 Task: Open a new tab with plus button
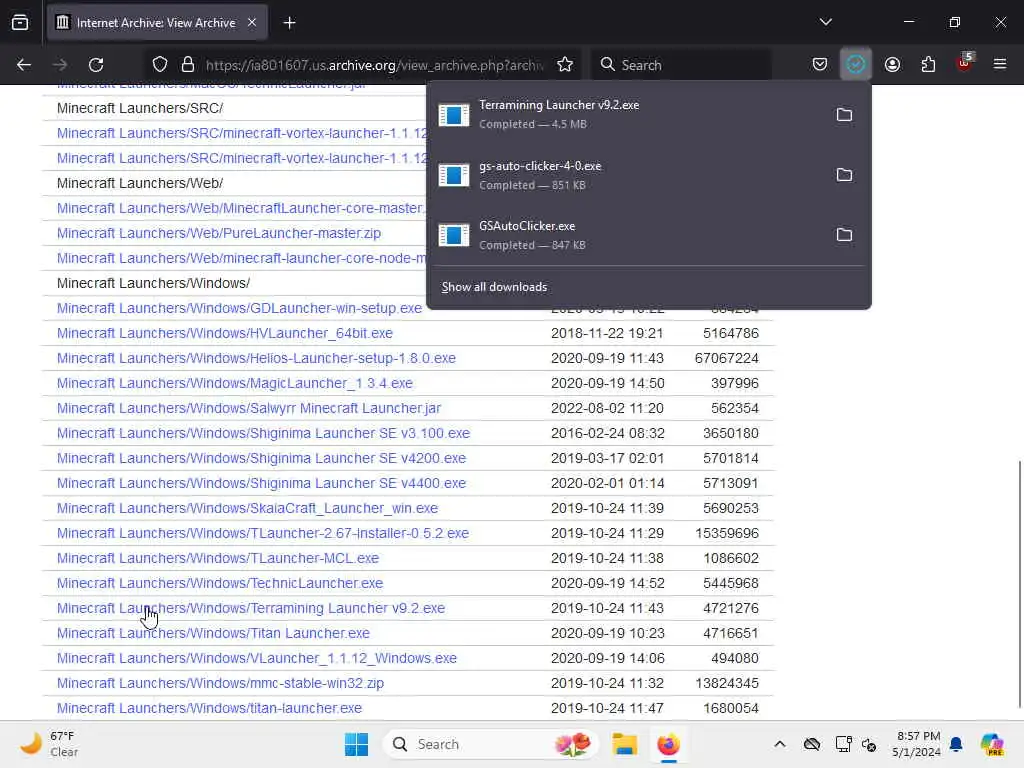point(289,23)
